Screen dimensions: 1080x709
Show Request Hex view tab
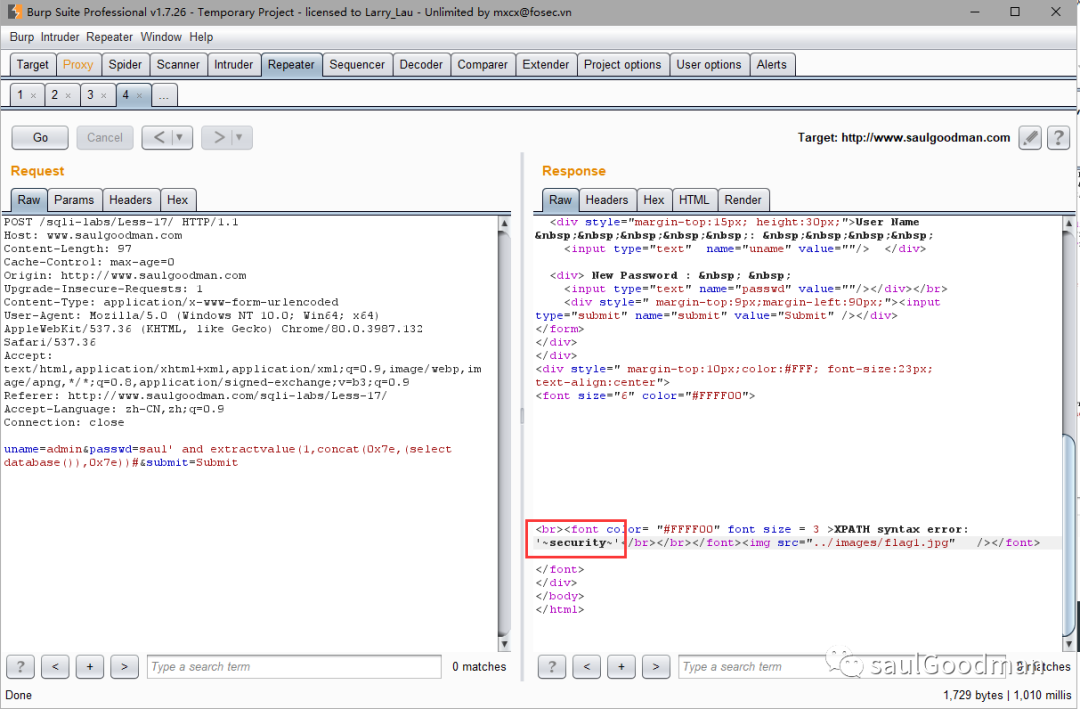point(177,200)
